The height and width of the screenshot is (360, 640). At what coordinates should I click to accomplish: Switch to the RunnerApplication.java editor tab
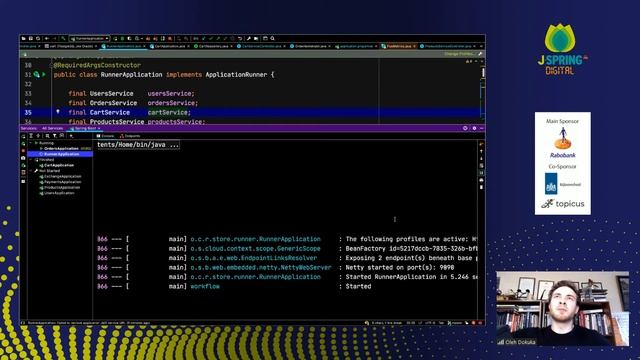tap(123, 46)
